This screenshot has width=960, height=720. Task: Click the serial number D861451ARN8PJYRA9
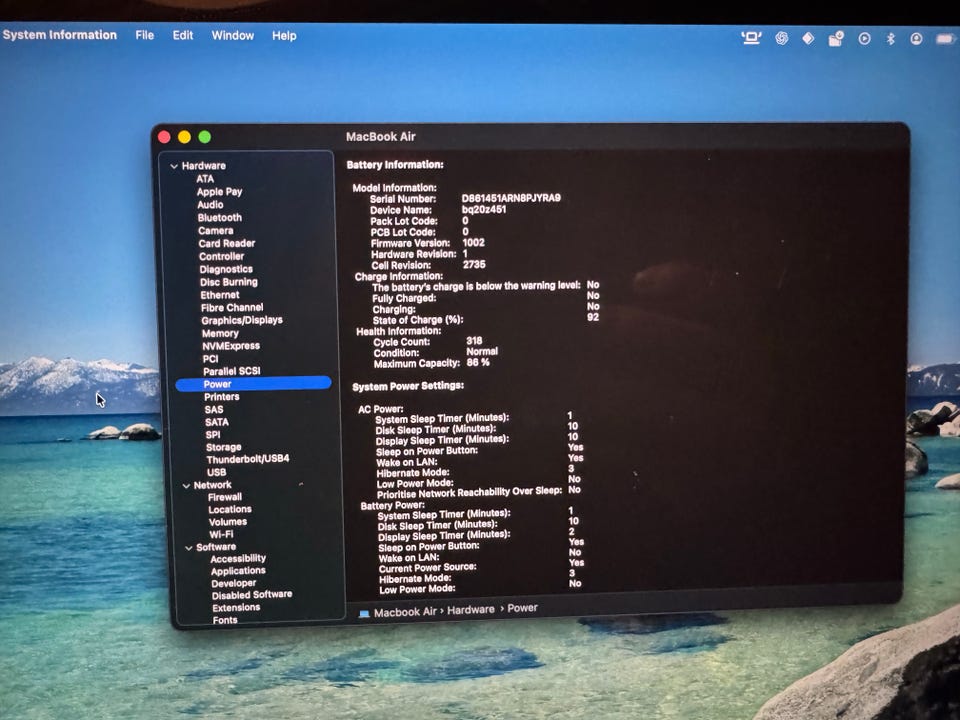tap(511, 198)
